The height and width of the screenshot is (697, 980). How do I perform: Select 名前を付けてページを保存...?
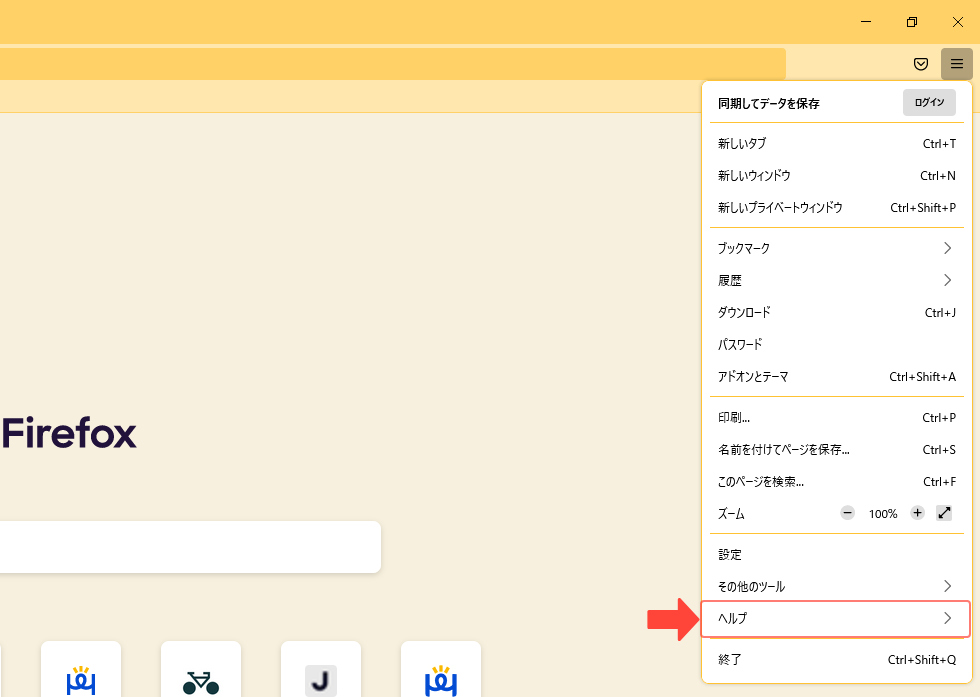(836, 449)
